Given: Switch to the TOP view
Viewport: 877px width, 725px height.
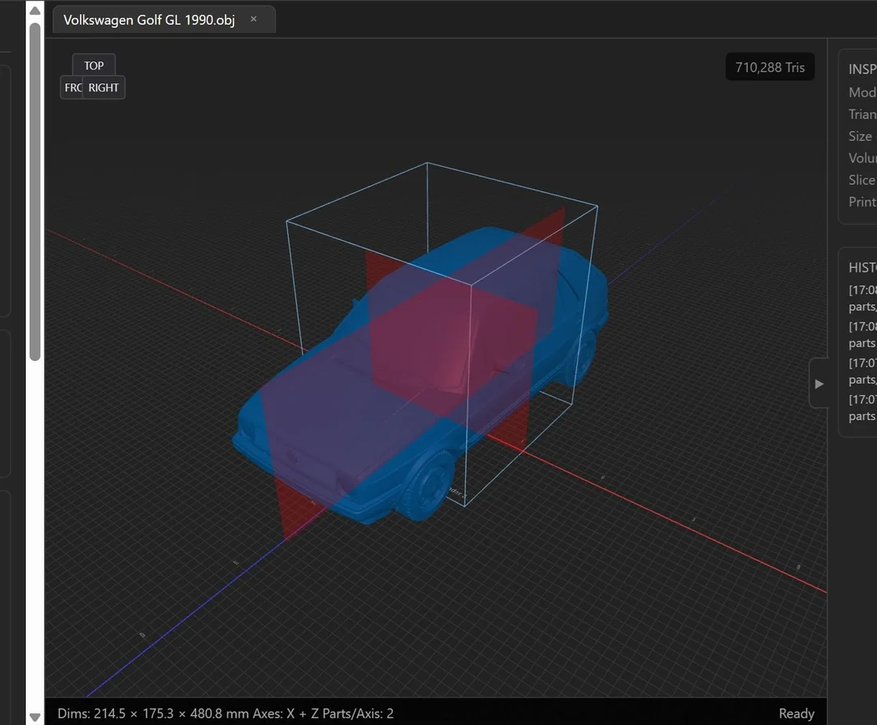Looking at the screenshot, I should (x=93, y=66).
